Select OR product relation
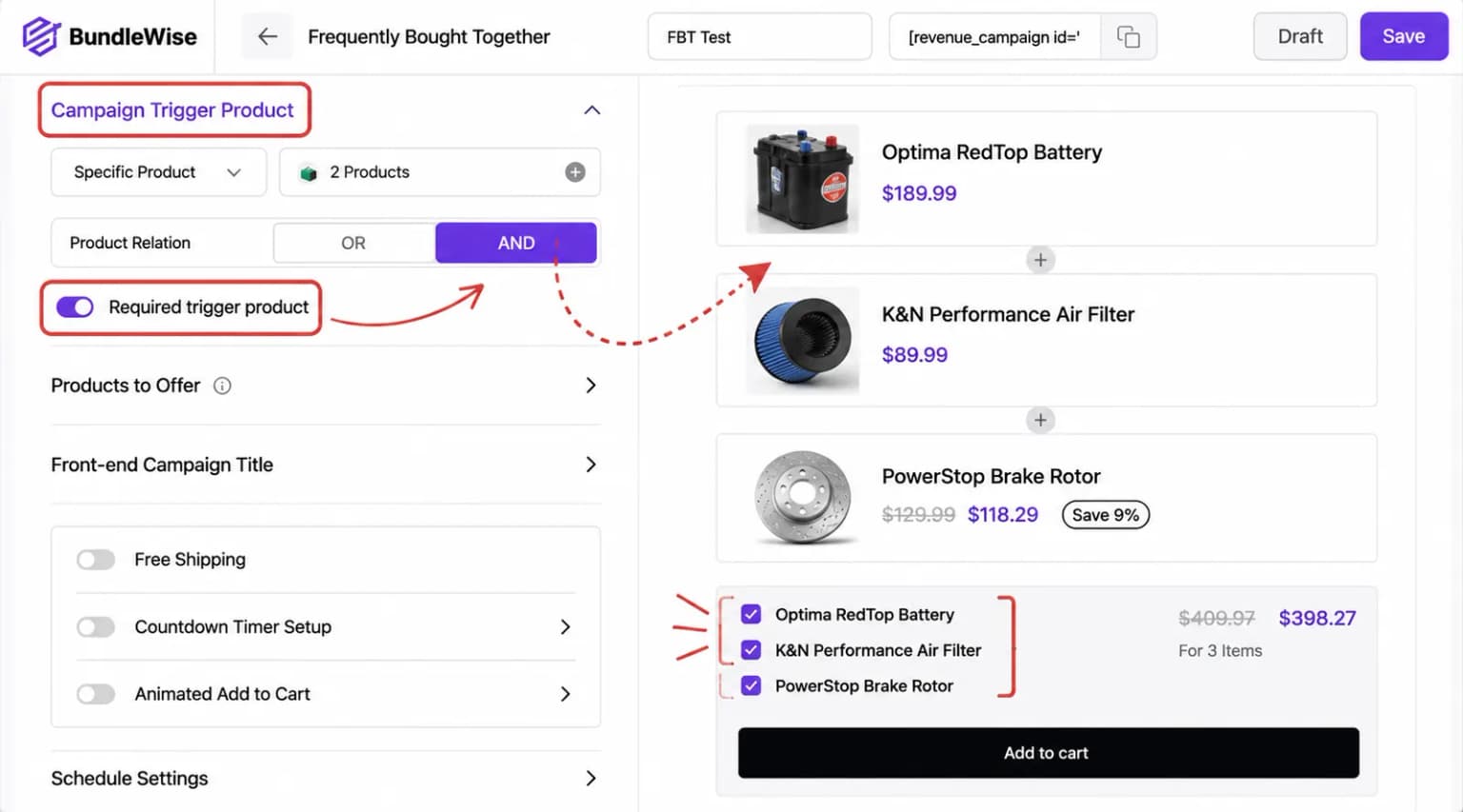This screenshot has width=1463, height=812. tap(353, 243)
